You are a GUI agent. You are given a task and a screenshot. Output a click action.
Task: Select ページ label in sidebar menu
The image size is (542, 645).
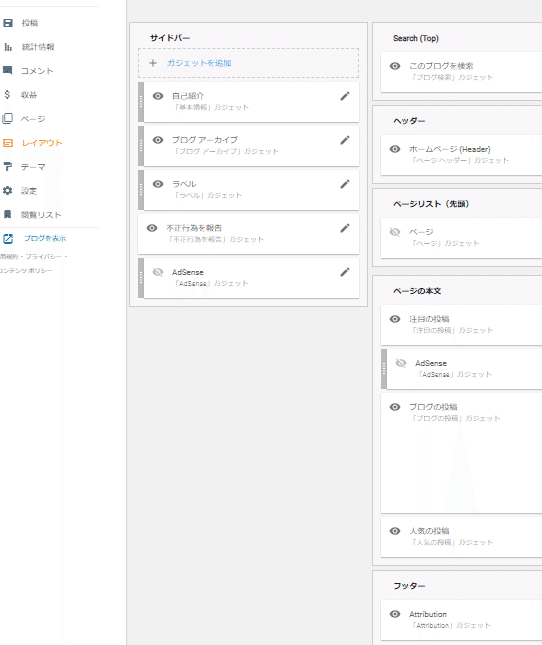click(x=33, y=119)
